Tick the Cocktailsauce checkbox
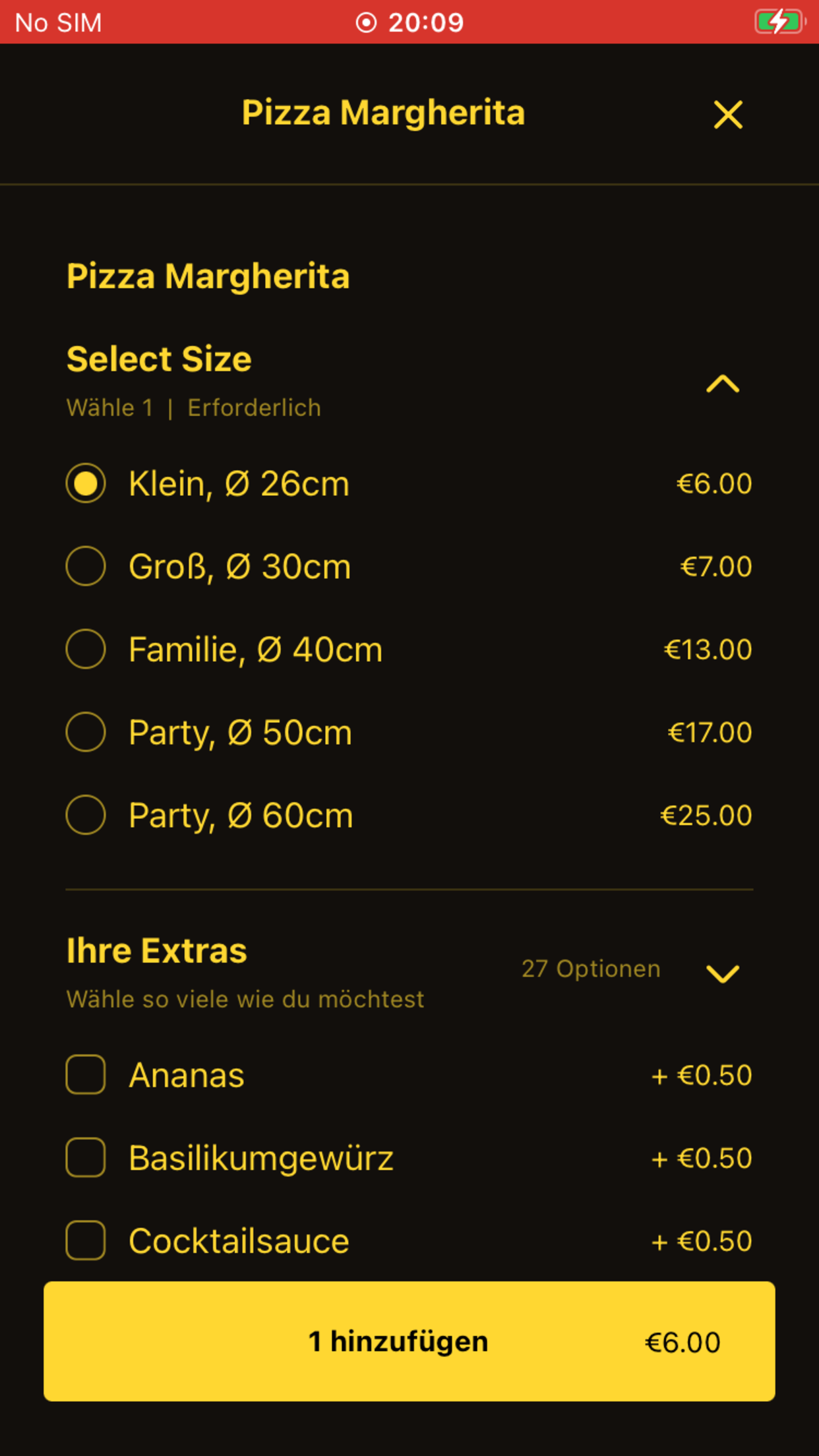Image resolution: width=819 pixels, height=1456 pixels. coord(86,1240)
